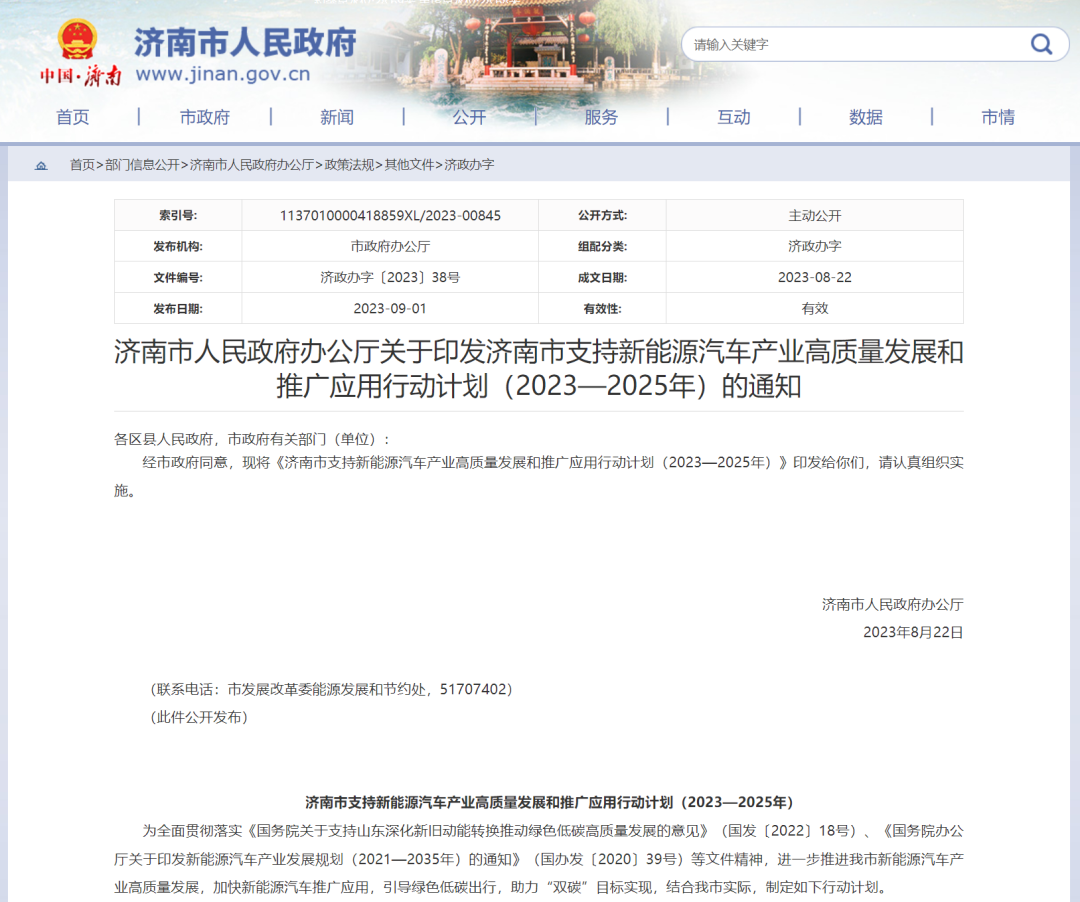Click the salutation line 各区县人民政府

pos(252,439)
